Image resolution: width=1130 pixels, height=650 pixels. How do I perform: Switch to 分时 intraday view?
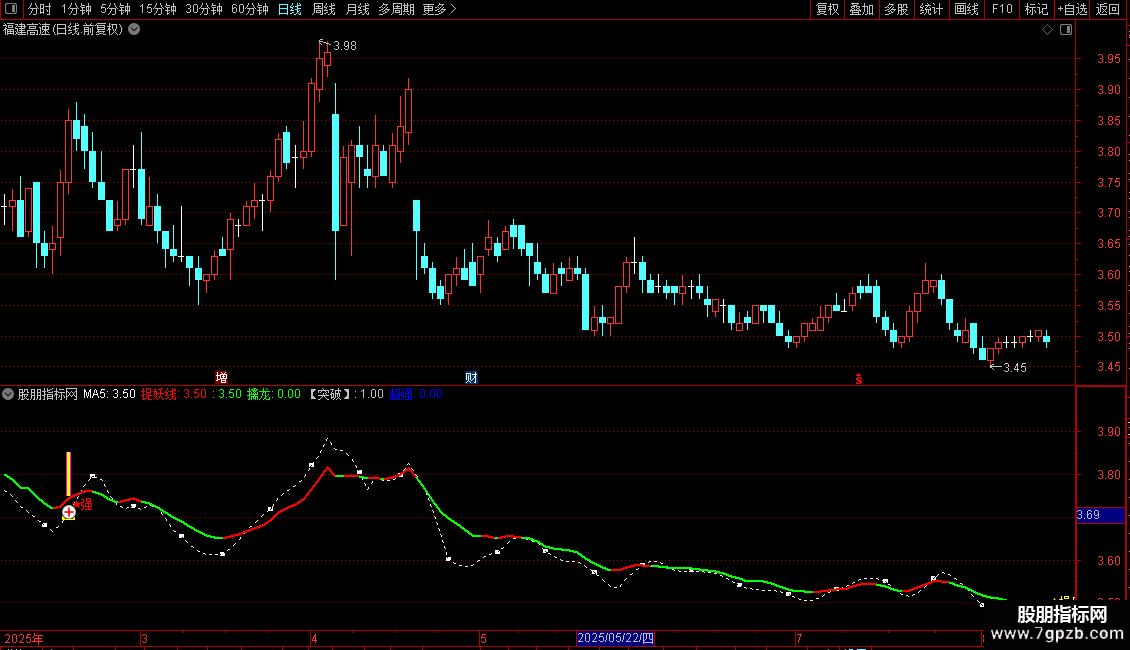(x=40, y=9)
